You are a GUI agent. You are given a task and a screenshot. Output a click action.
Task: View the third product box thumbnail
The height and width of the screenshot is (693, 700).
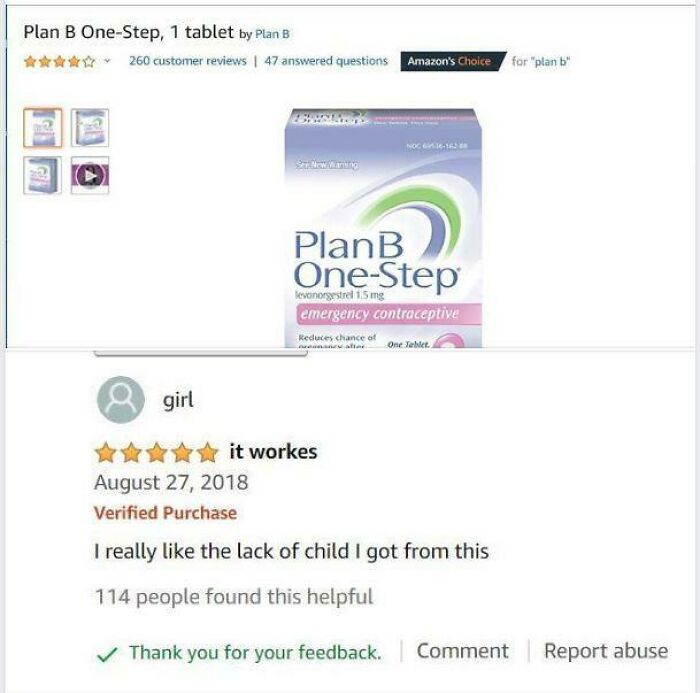42,175
